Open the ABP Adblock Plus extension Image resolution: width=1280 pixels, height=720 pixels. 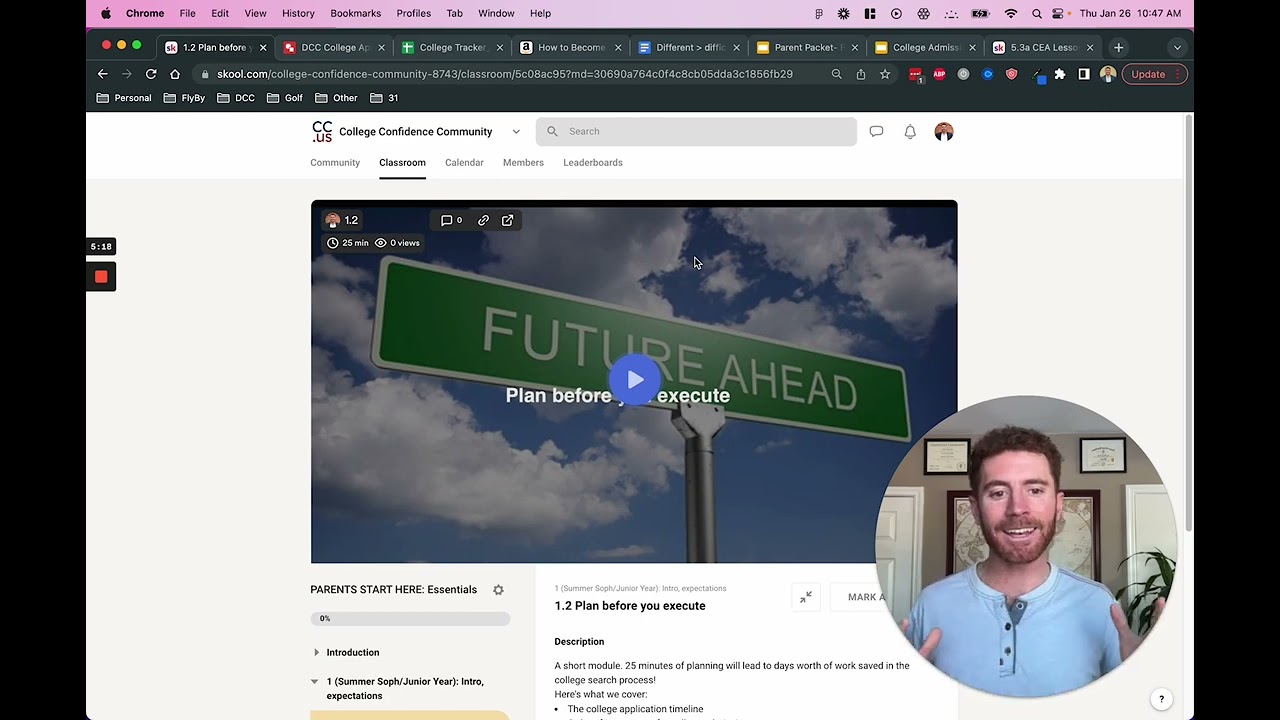pos(939,74)
